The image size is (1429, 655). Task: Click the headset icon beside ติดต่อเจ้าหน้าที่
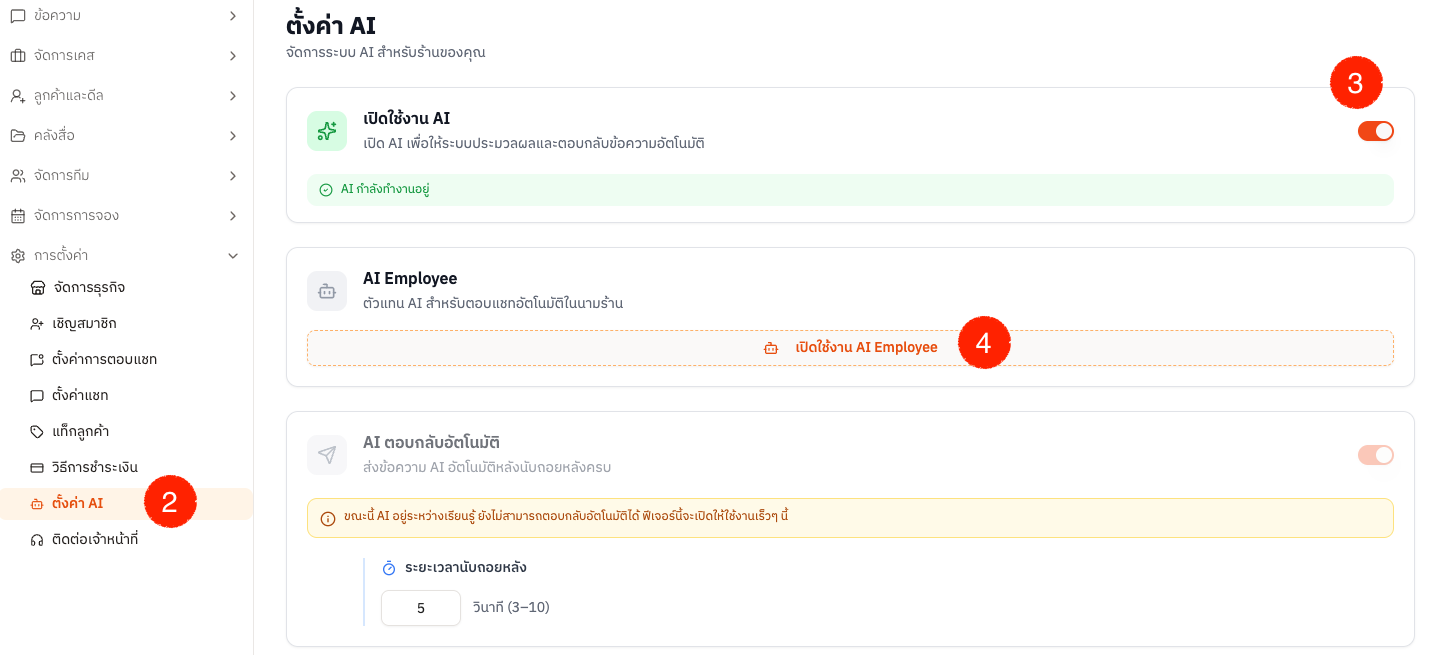coord(38,540)
